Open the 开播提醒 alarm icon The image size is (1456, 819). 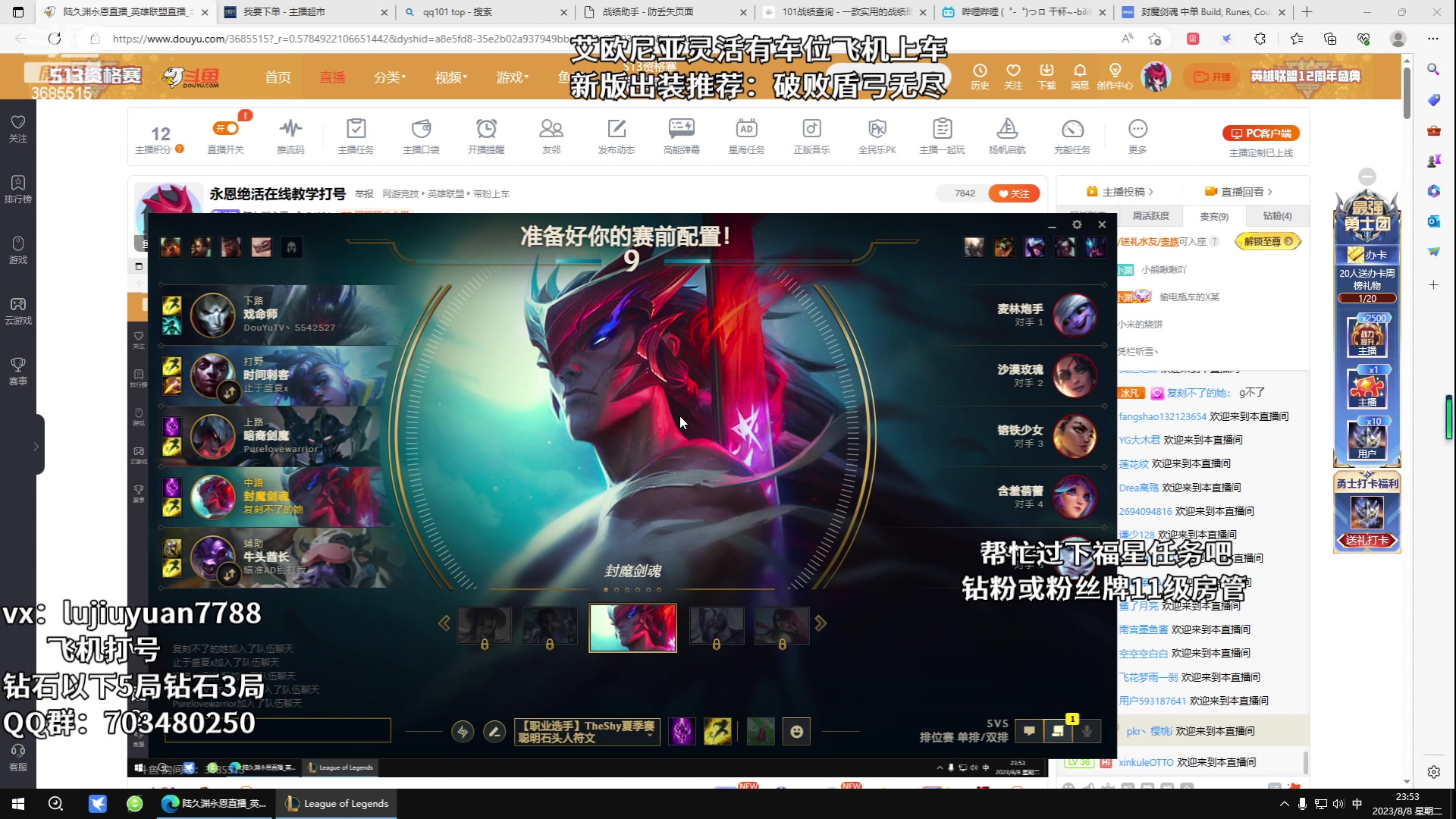486,129
